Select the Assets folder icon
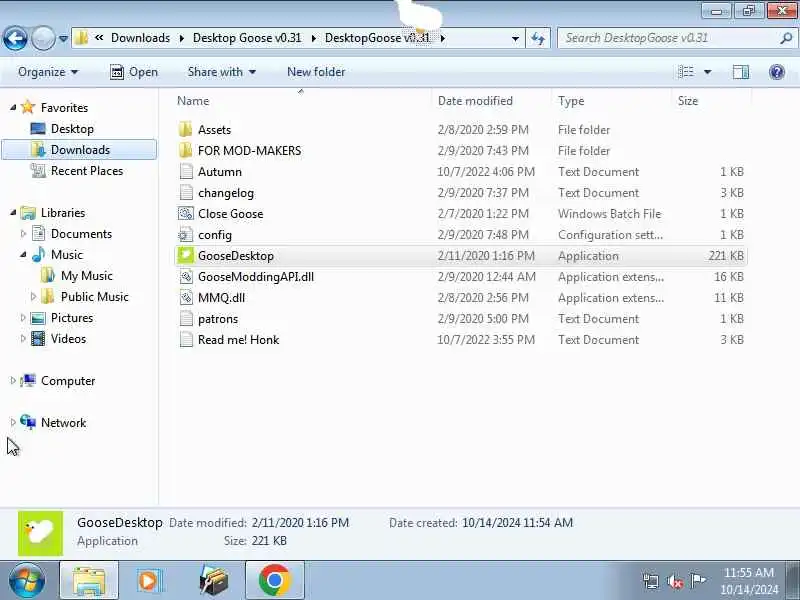 click(x=186, y=129)
